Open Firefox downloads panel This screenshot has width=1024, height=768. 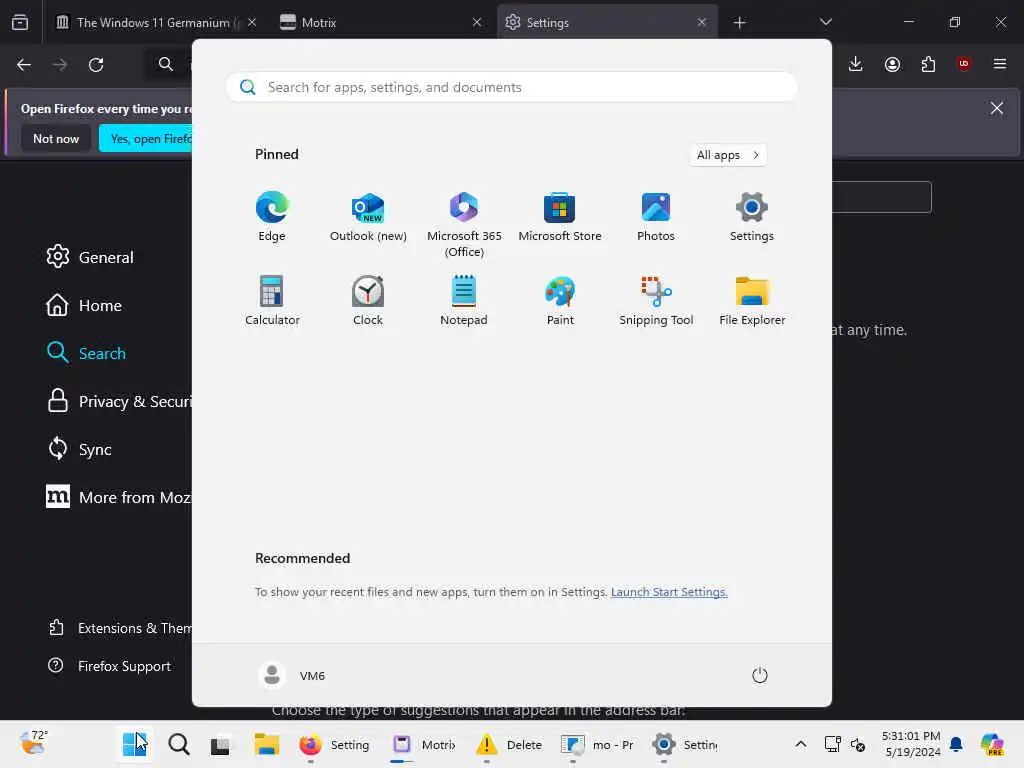coord(856,64)
